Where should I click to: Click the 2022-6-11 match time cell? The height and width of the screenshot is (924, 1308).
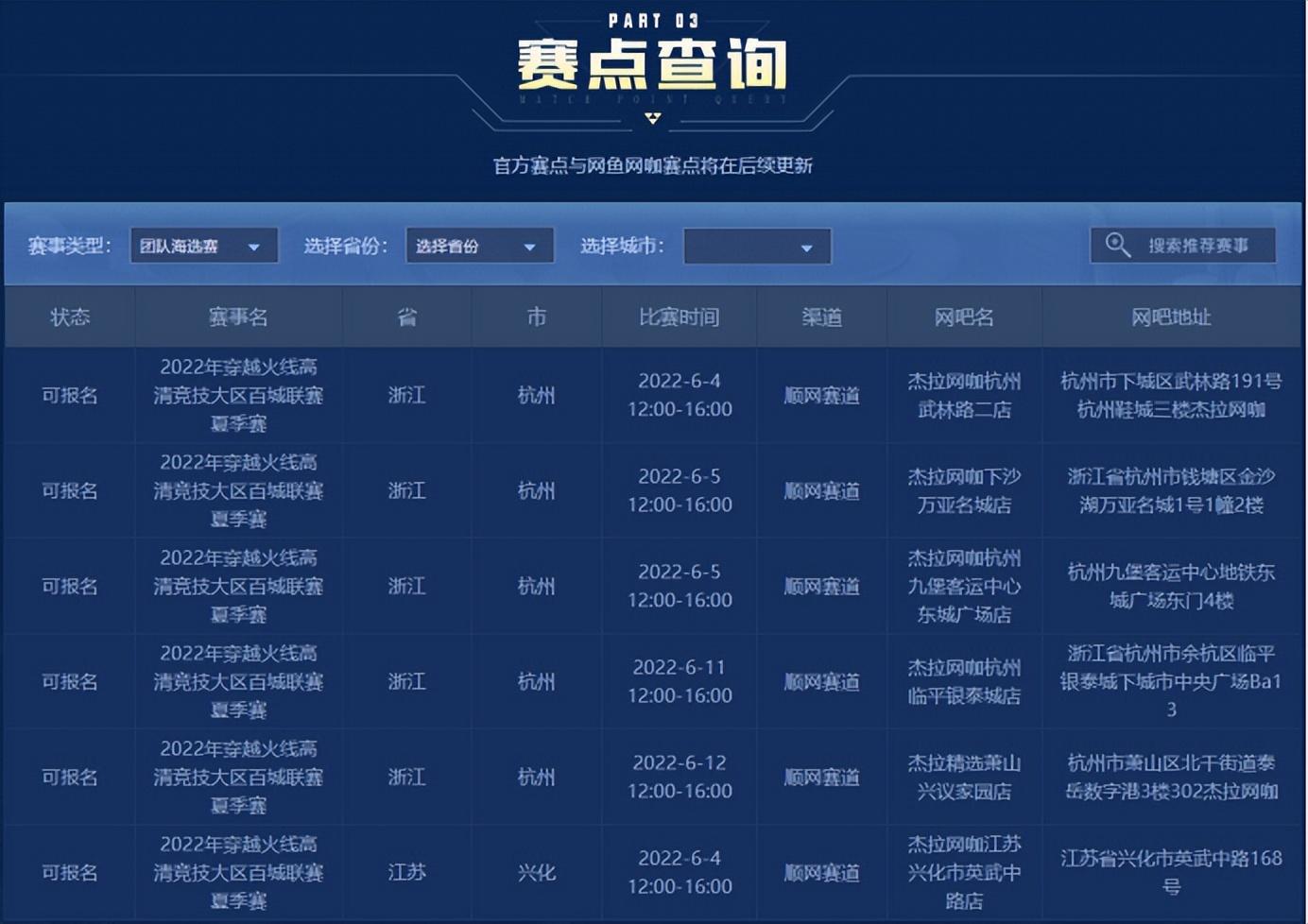pyautogui.click(x=679, y=681)
